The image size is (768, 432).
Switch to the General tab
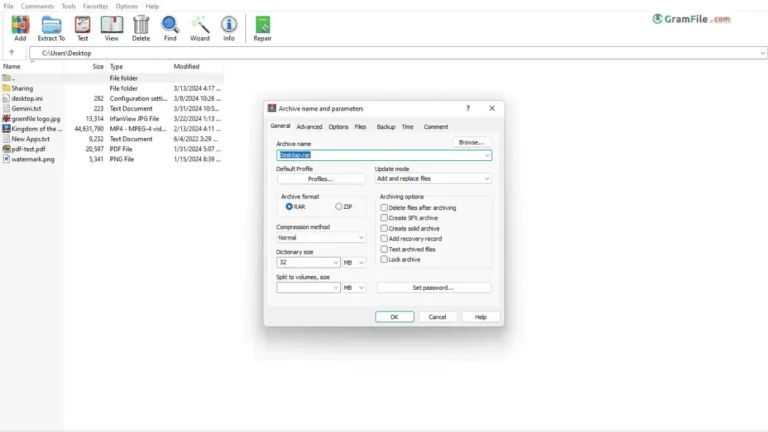tap(280, 126)
